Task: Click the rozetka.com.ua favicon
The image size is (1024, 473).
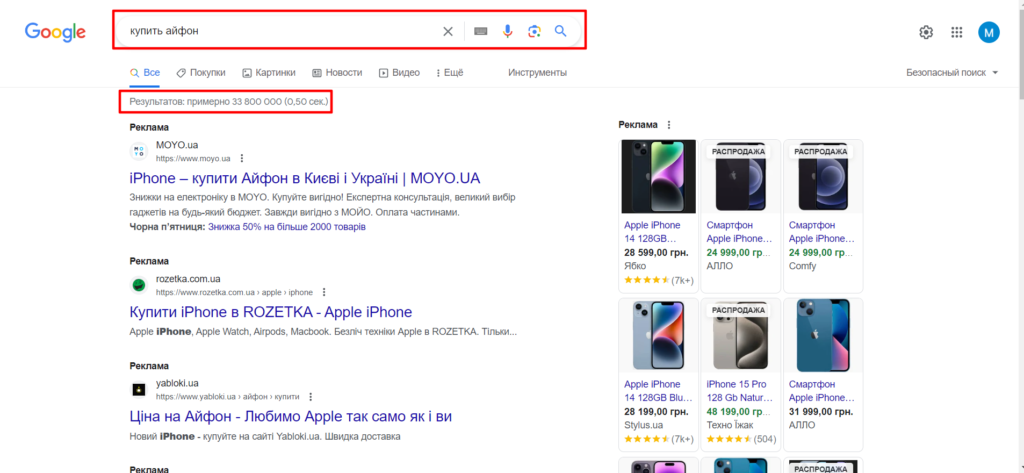Action: point(138,285)
